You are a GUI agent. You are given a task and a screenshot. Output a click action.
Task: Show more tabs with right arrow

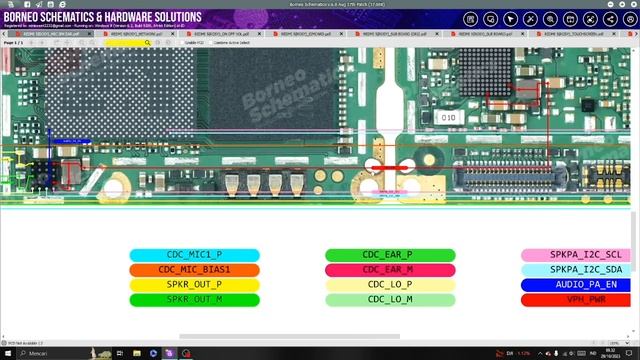coord(636,34)
